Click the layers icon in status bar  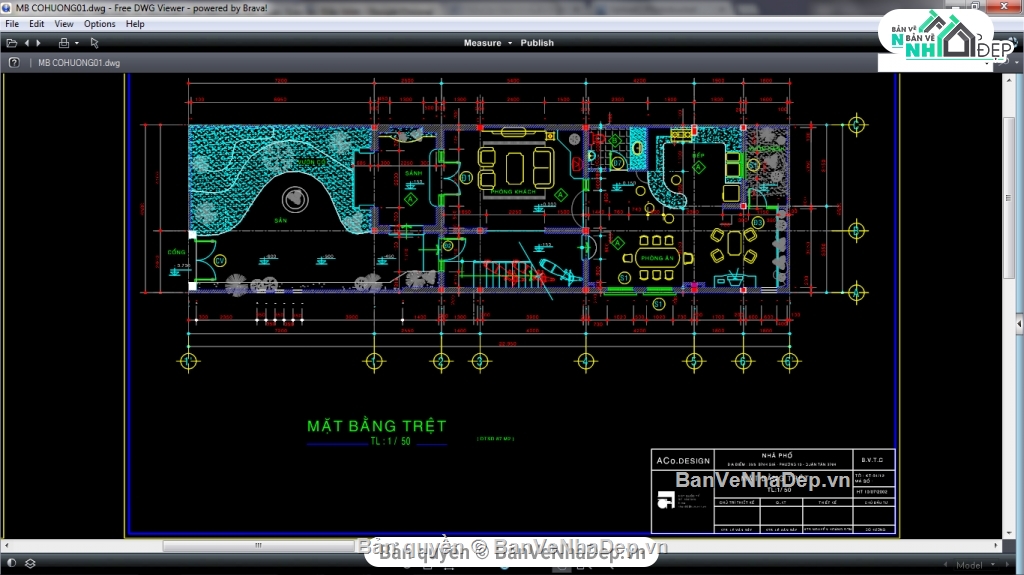[x=30, y=565]
